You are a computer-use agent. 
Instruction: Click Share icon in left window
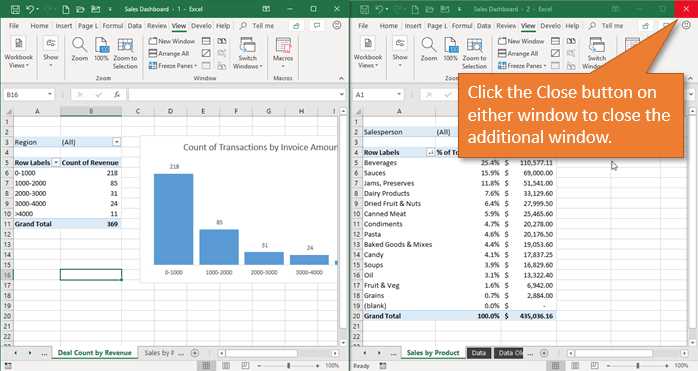pyautogui.click(x=296, y=26)
